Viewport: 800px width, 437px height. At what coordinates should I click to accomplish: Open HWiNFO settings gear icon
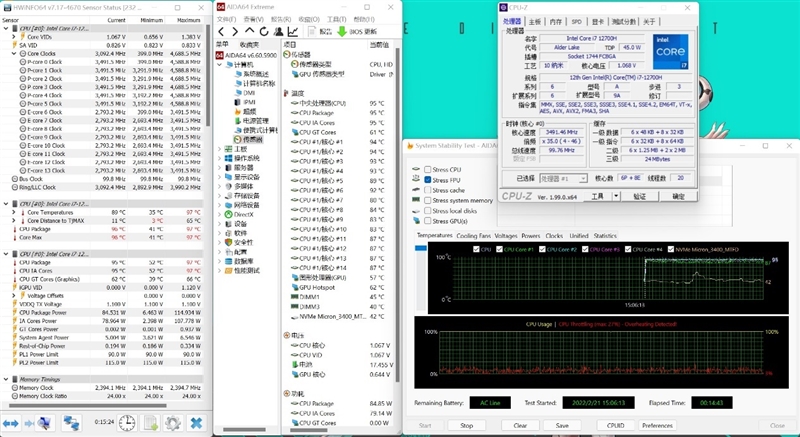173,423
